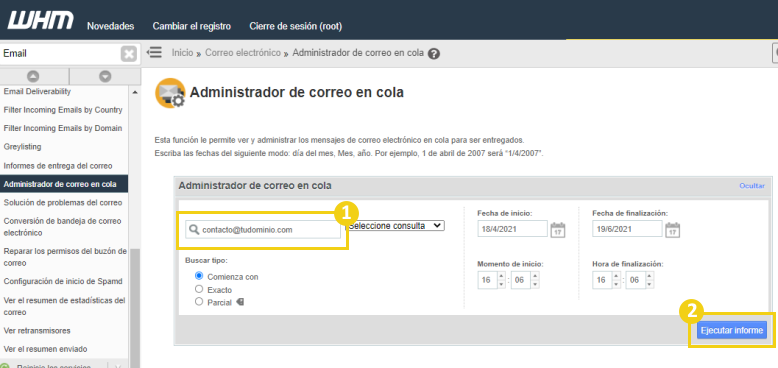The width and height of the screenshot is (778, 368).
Task: Click the start hour field showing 16
Action: click(487, 280)
